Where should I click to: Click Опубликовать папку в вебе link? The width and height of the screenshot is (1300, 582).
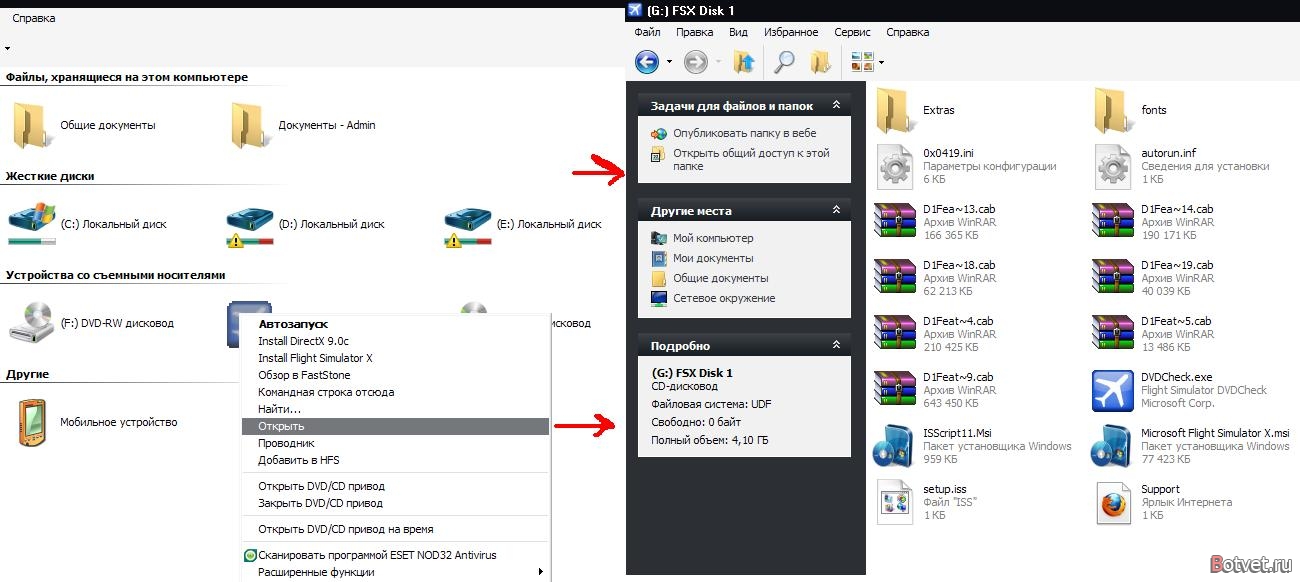coord(744,133)
